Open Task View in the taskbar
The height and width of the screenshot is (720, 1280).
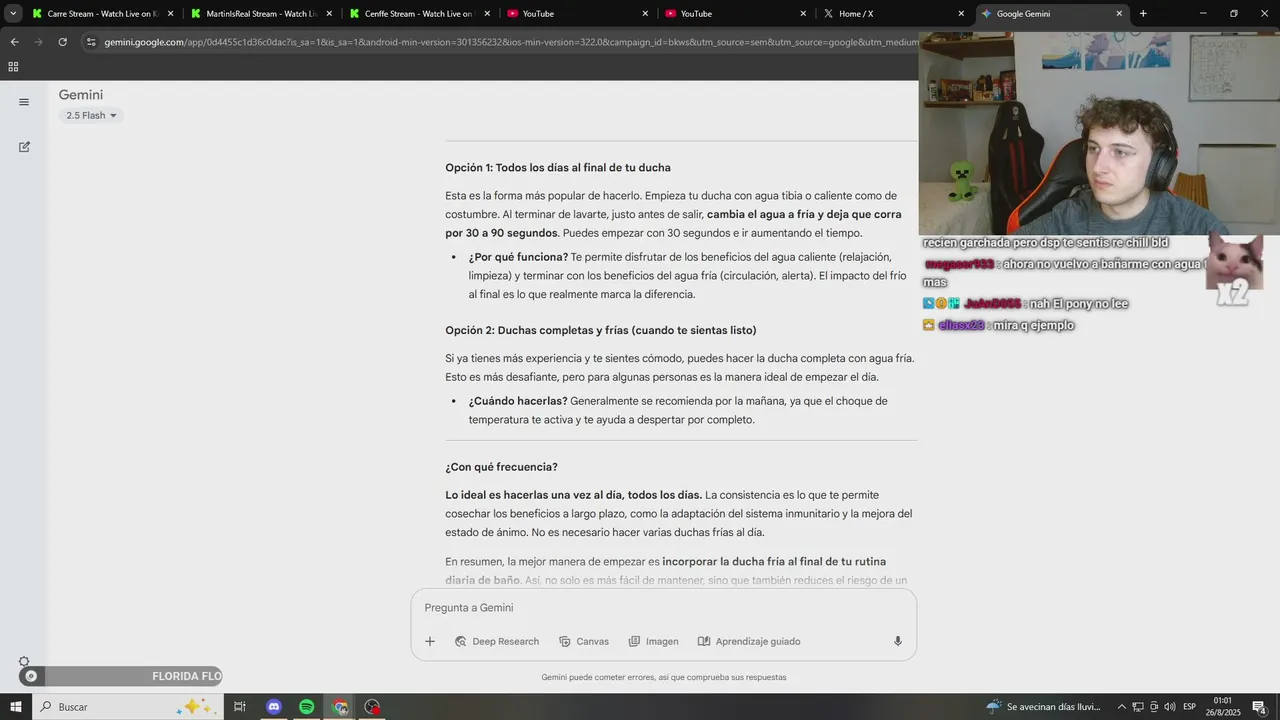240,707
